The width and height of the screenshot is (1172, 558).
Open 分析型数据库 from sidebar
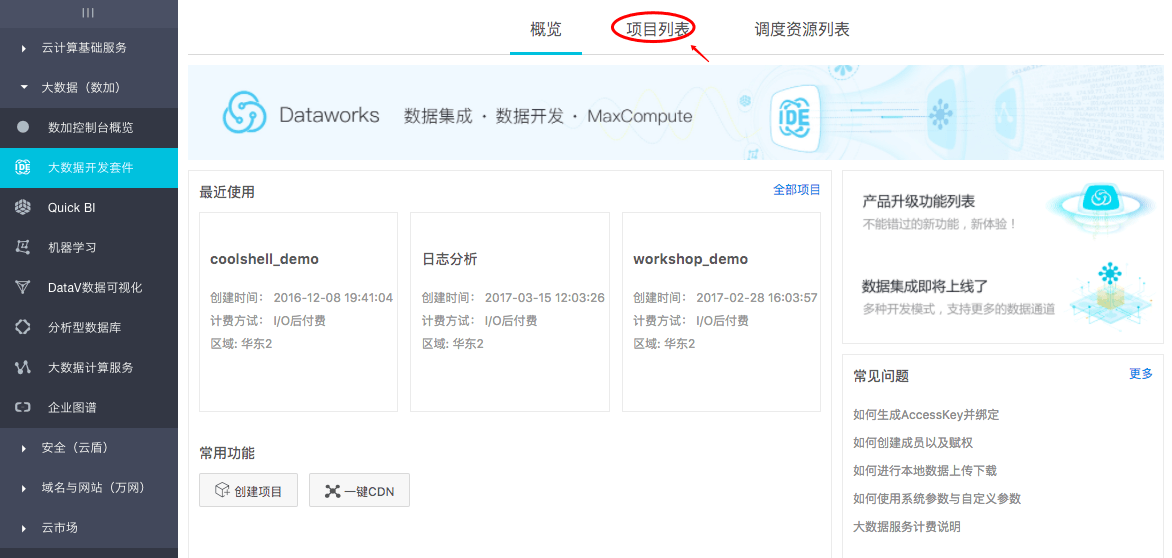coord(89,327)
